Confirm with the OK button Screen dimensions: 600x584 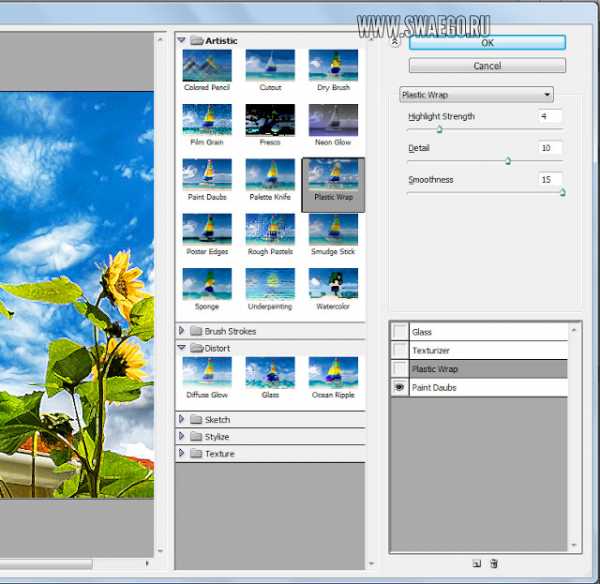[487, 42]
